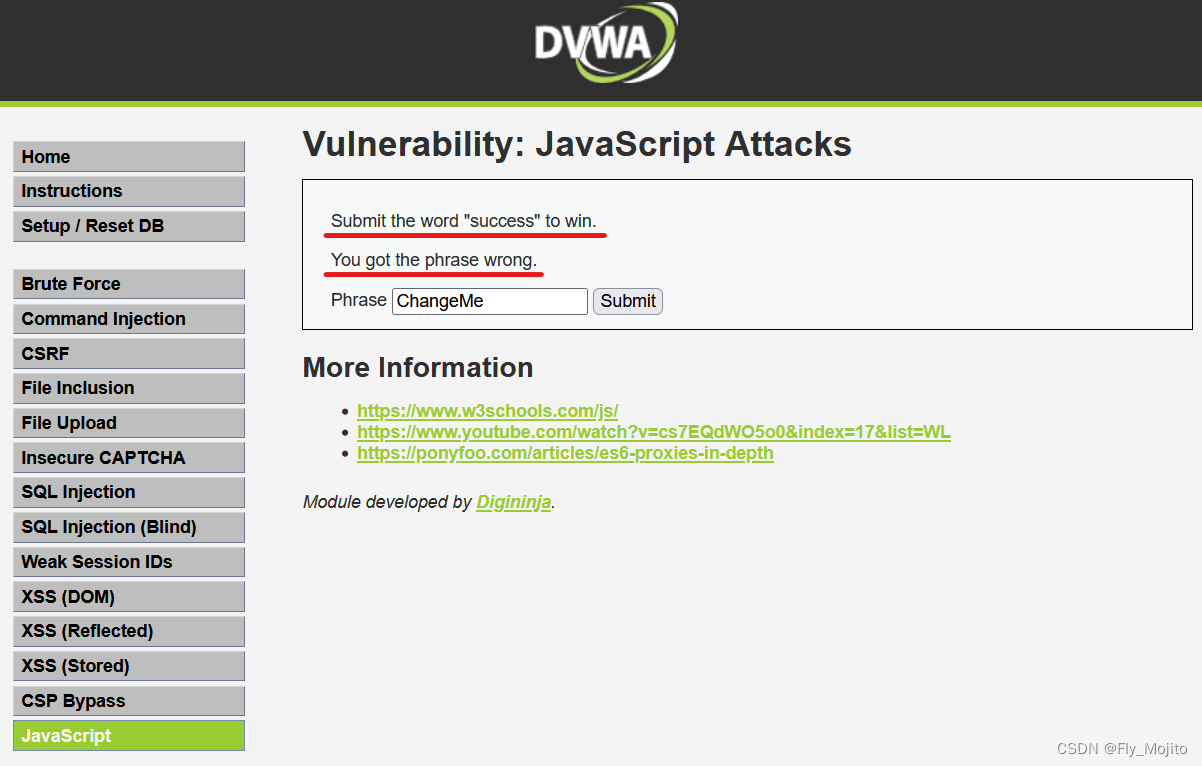Viewport: 1202px width, 766px height.
Task: Open the Insecure CAPTCHA module
Action: pyautogui.click(x=128, y=457)
